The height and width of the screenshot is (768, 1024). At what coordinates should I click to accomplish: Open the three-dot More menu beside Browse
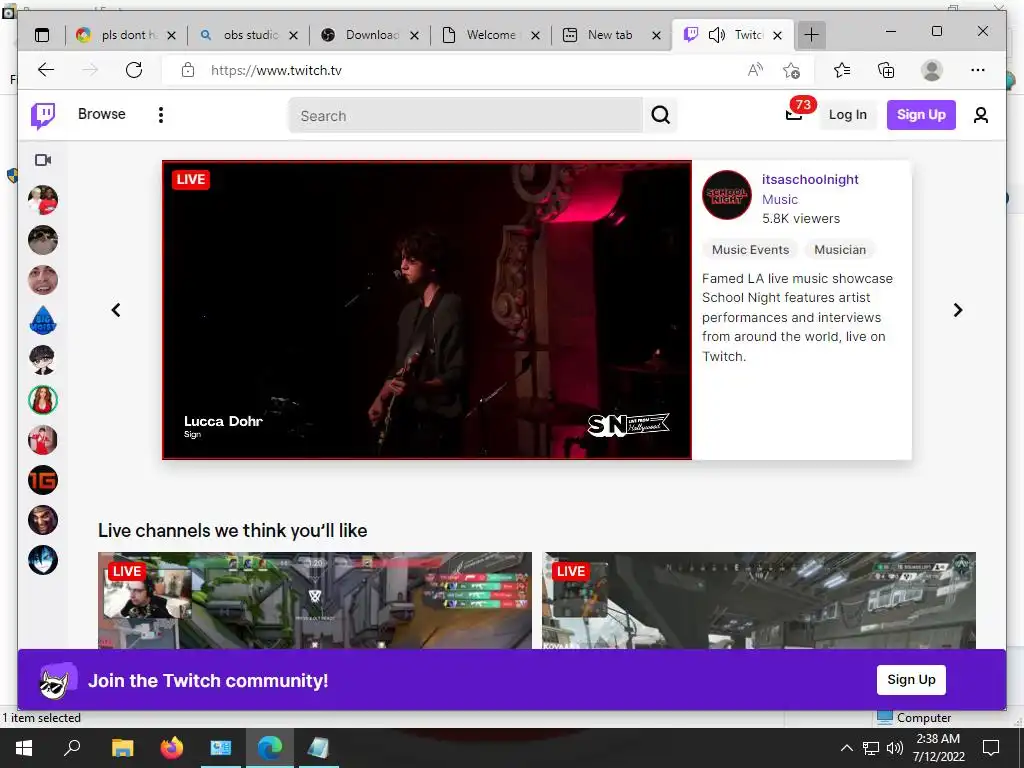pyautogui.click(x=161, y=115)
